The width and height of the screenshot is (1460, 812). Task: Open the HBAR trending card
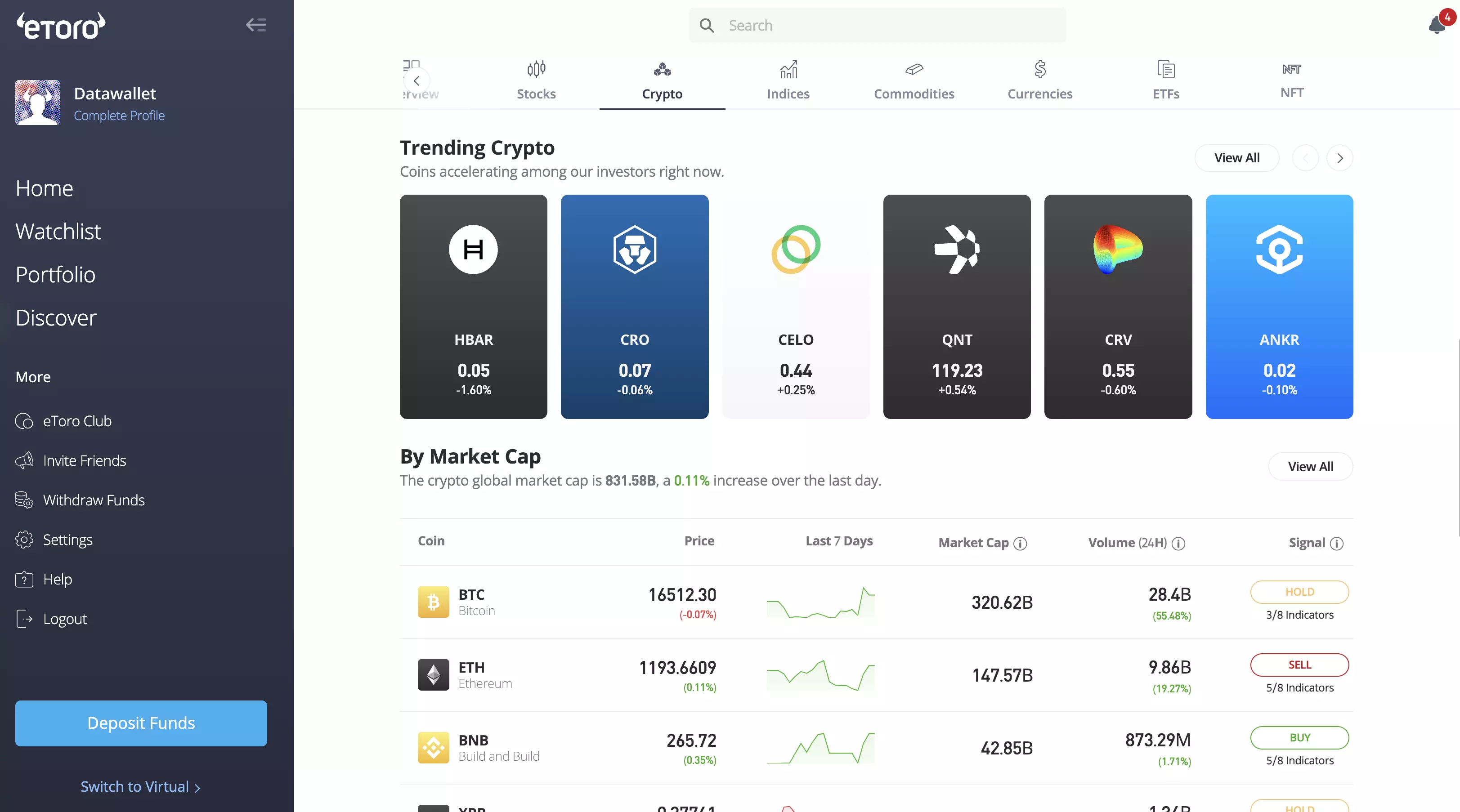pyautogui.click(x=473, y=307)
